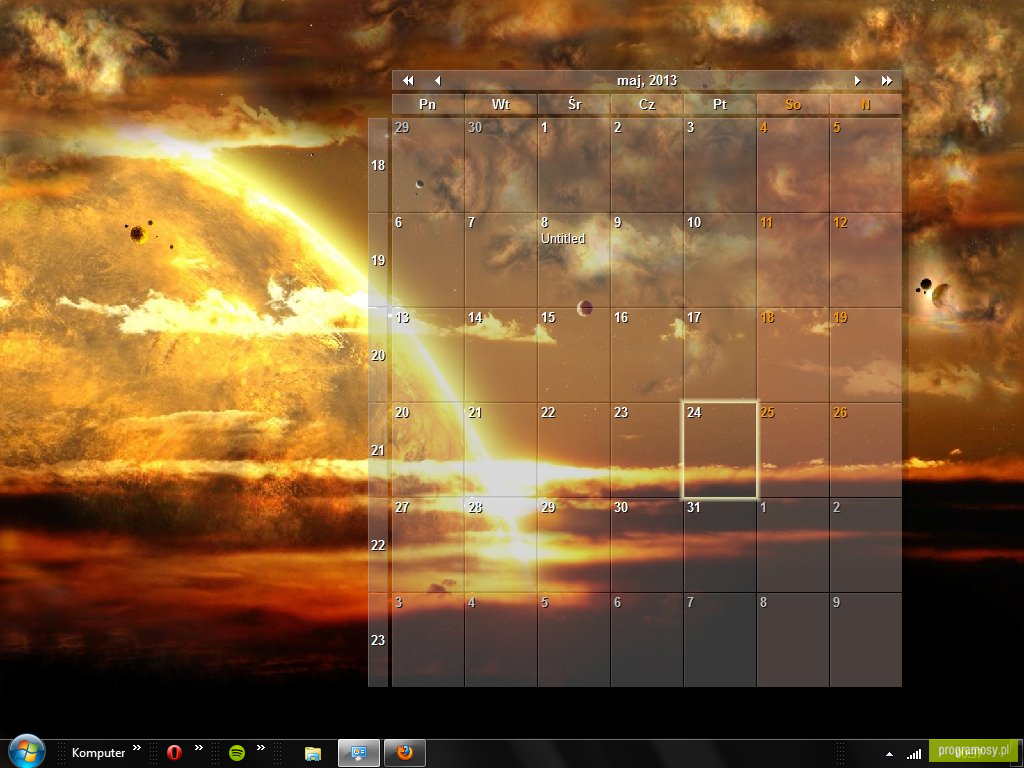The height and width of the screenshot is (768, 1024).
Task: Select Monday May 27
Action: [x=428, y=545]
